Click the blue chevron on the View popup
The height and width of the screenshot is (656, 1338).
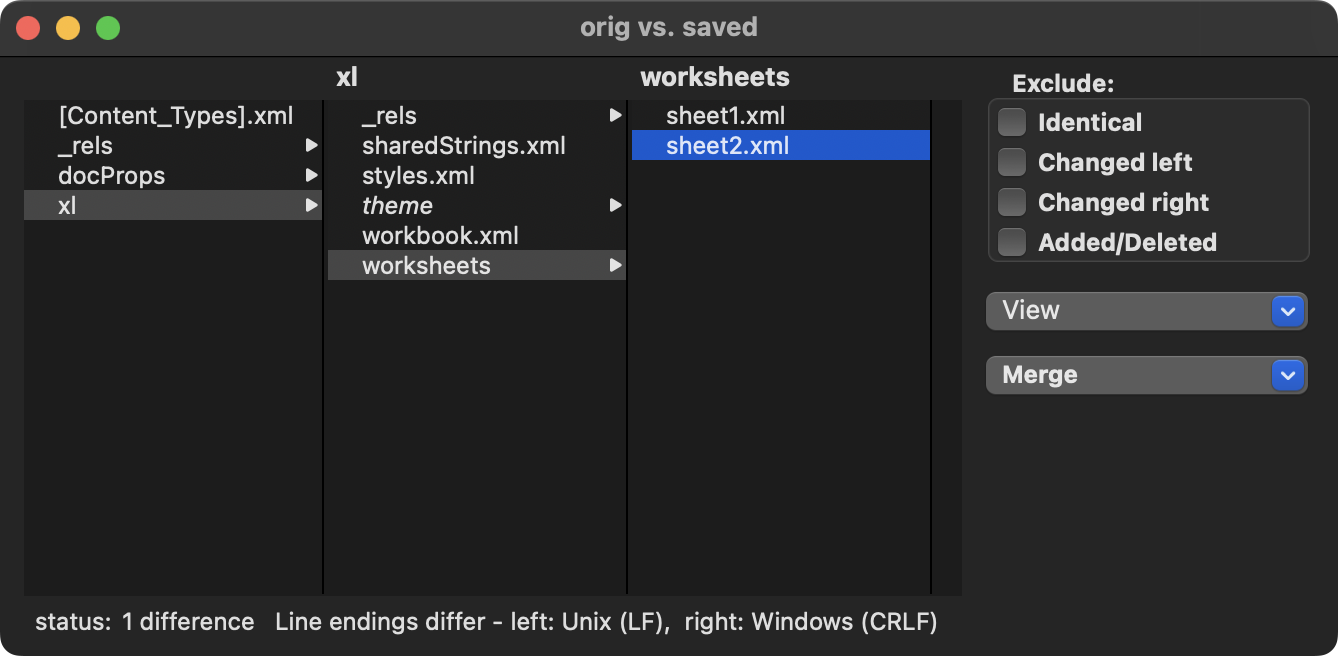[1289, 311]
